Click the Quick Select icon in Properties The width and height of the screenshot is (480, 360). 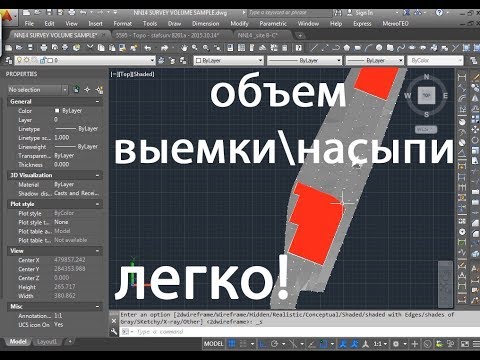(99, 90)
